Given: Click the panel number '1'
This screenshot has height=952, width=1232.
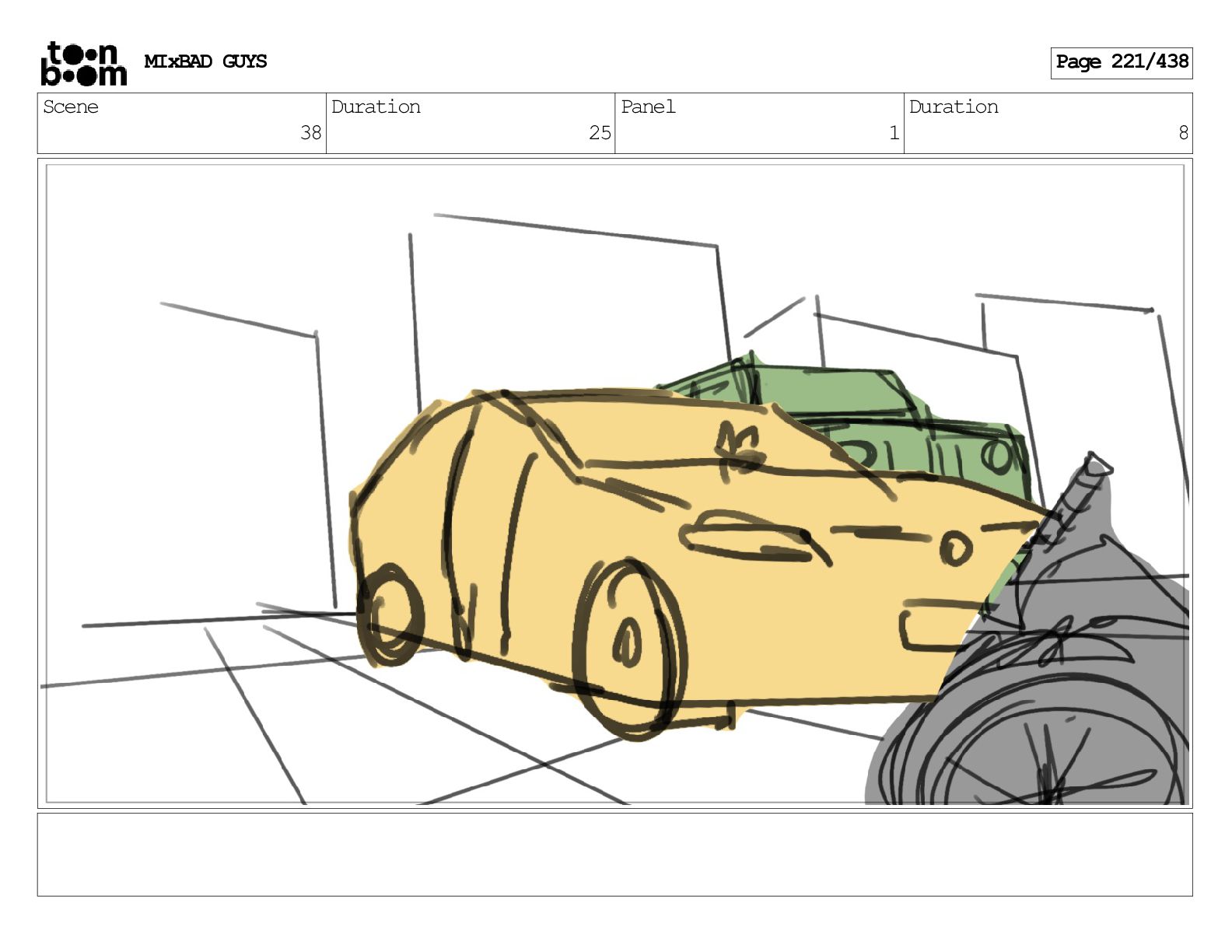Looking at the screenshot, I should point(894,133).
